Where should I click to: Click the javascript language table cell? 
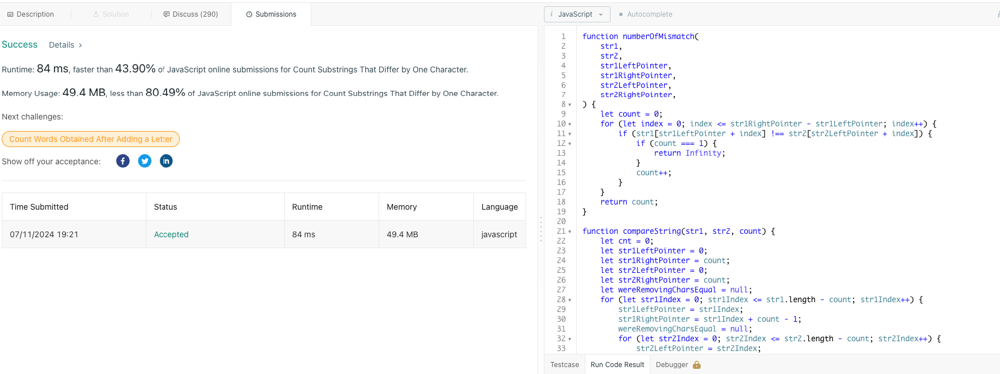(x=499, y=235)
